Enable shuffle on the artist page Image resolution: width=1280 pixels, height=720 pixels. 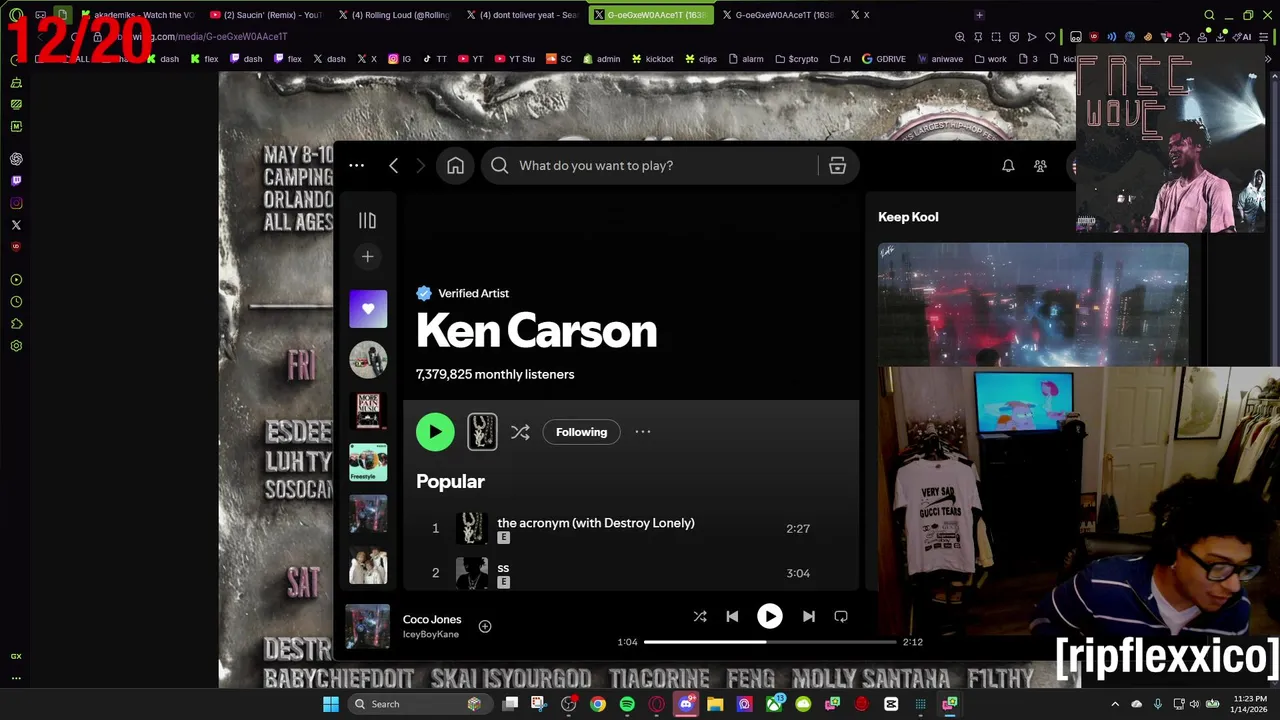[x=520, y=432]
